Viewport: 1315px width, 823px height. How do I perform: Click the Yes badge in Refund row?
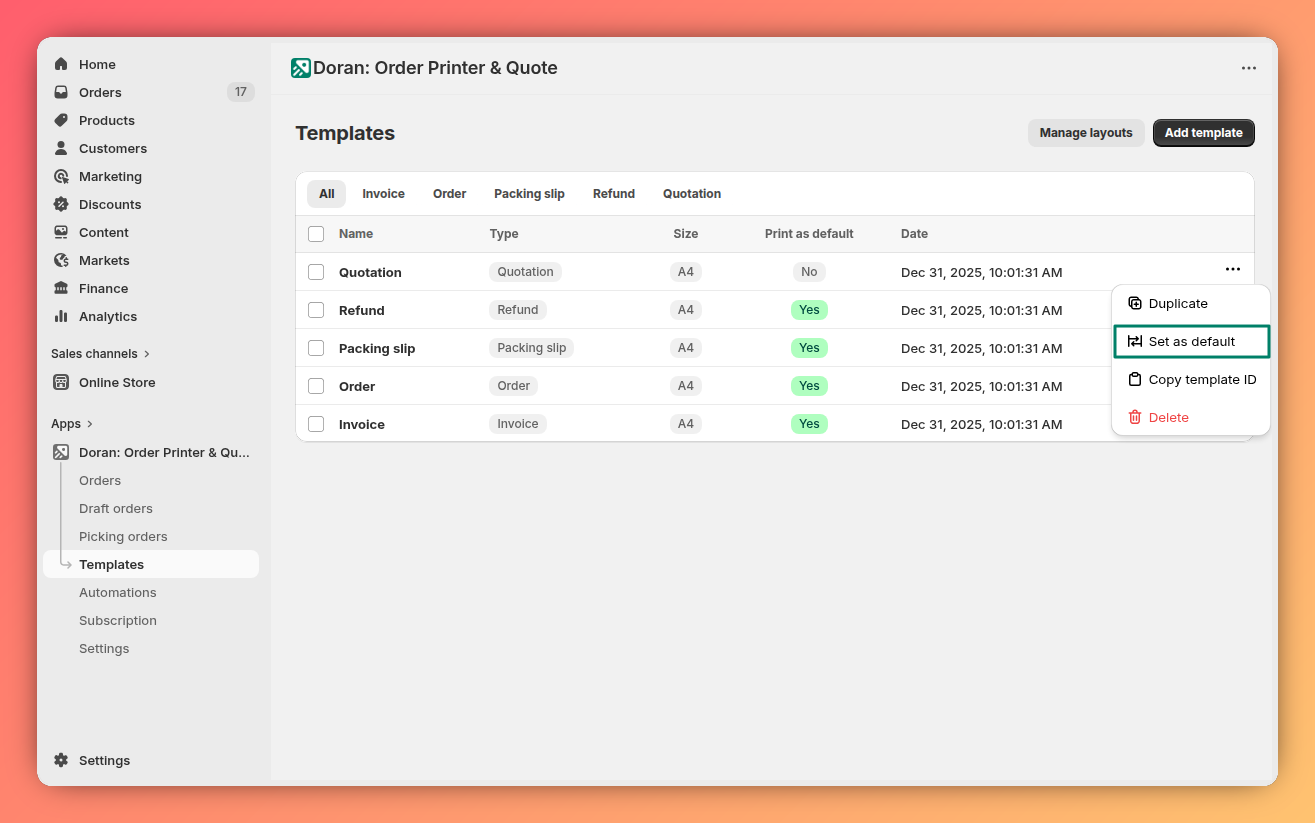[x=809, y=310]
